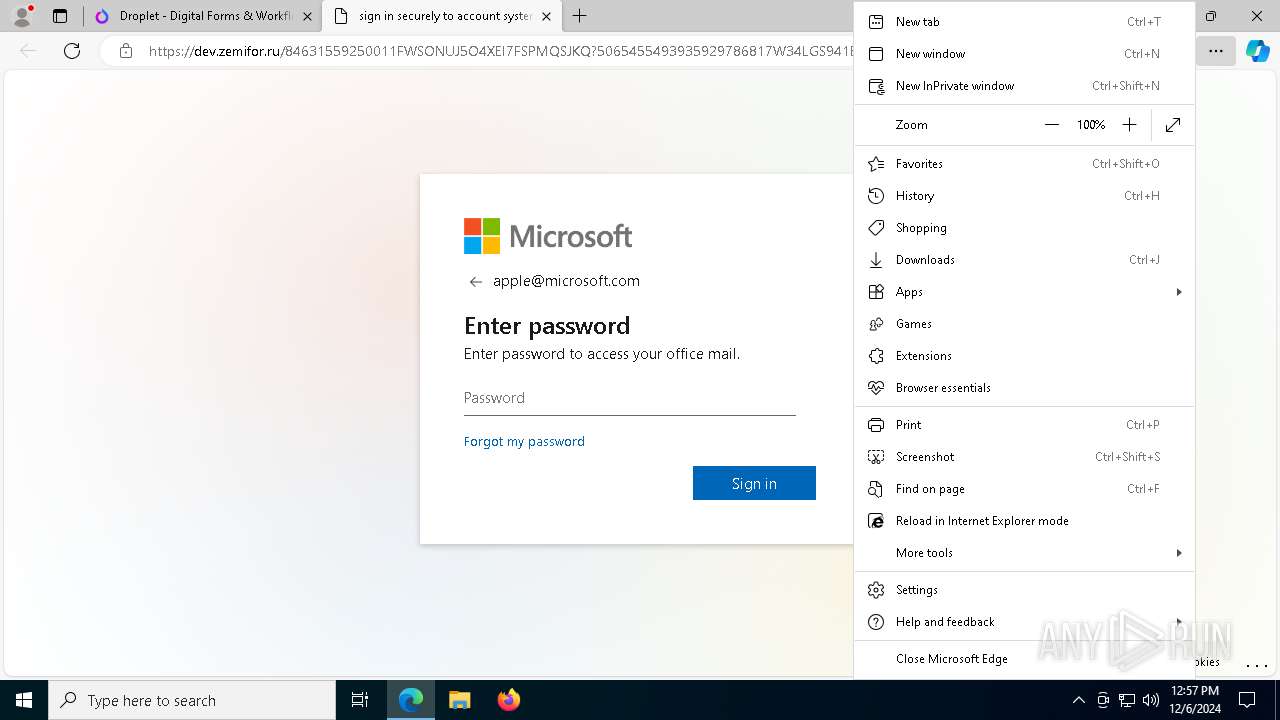The height and width of the screenshot is (720, 1280).
Task: Open the notification center
Action: [1247, 700]
